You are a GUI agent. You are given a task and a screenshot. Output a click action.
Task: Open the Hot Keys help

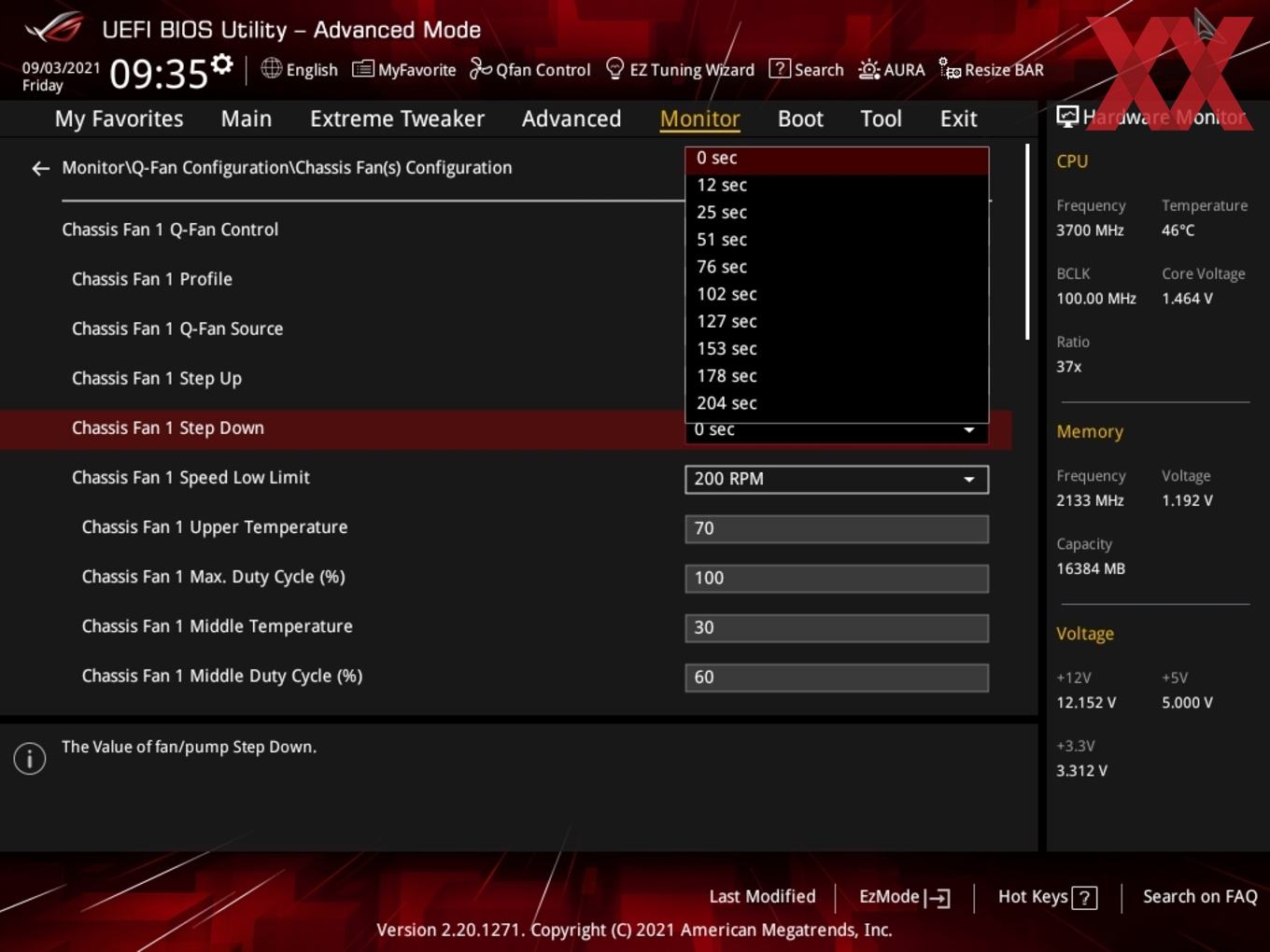pyautogui.click(x=1047, y=897)
